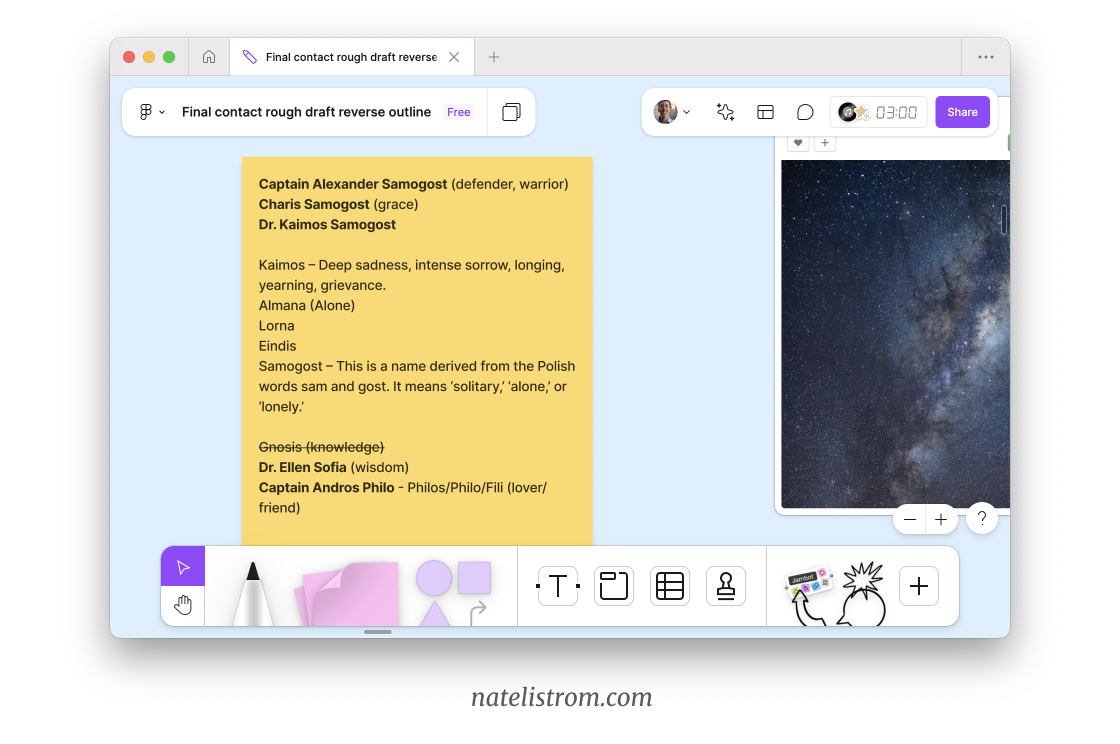
Task: Click the text Captain Andros Philo
Action: pos(326,488)
